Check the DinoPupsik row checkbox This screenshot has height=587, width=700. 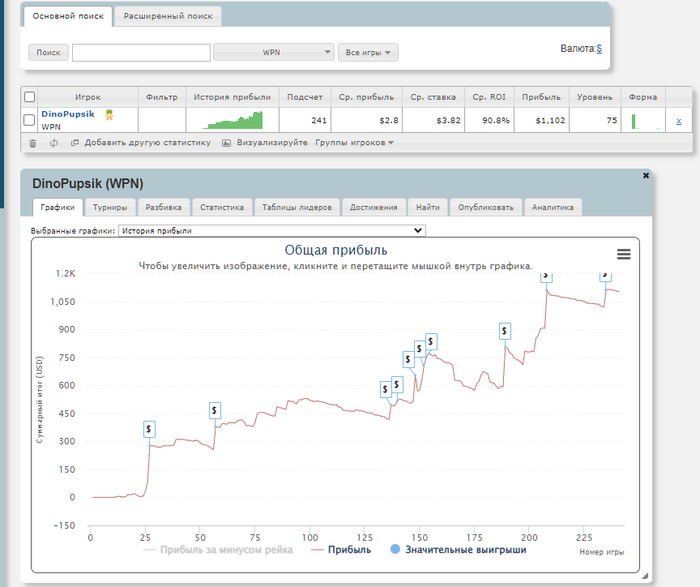[29, 120]
